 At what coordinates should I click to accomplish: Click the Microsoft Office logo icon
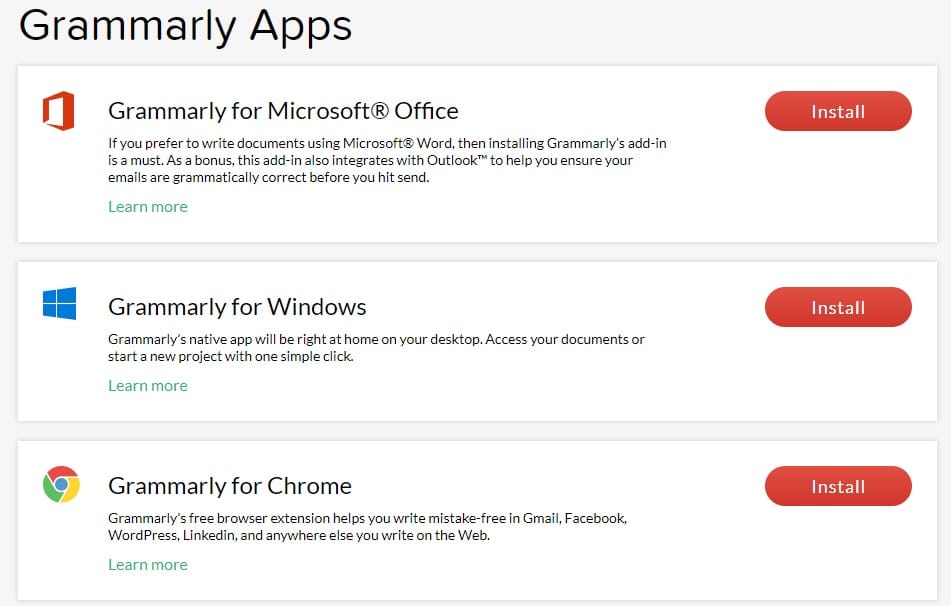point(59,111)
